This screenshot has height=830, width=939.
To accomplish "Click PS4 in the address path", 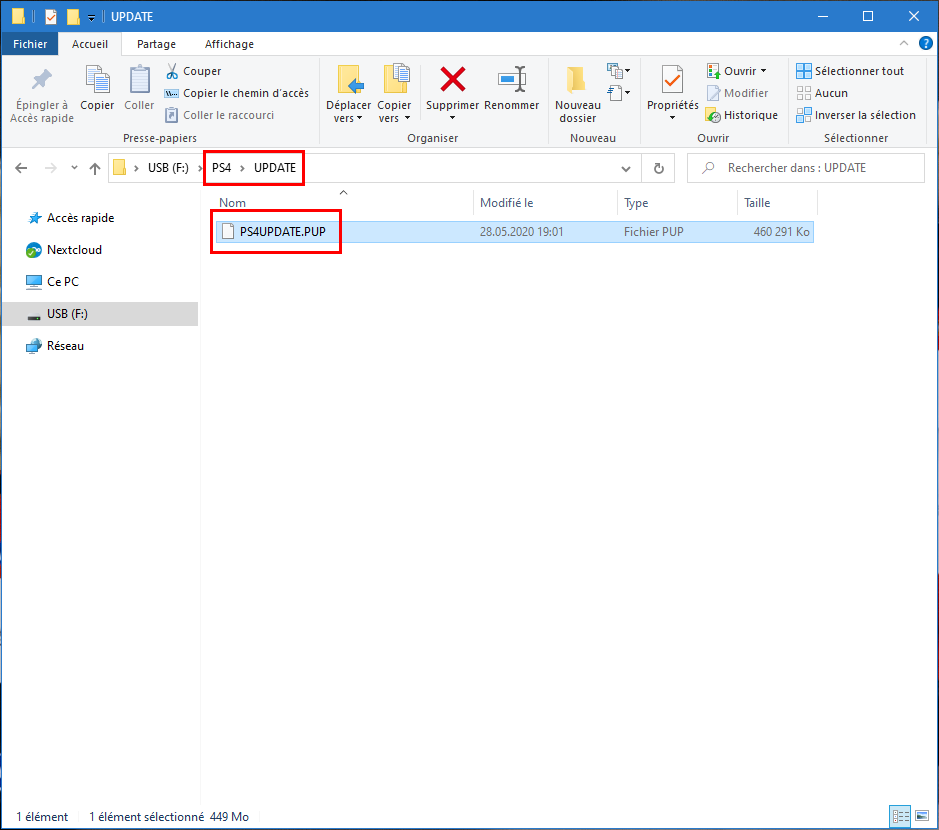I will pyautogui.click(x=222, y=168).
